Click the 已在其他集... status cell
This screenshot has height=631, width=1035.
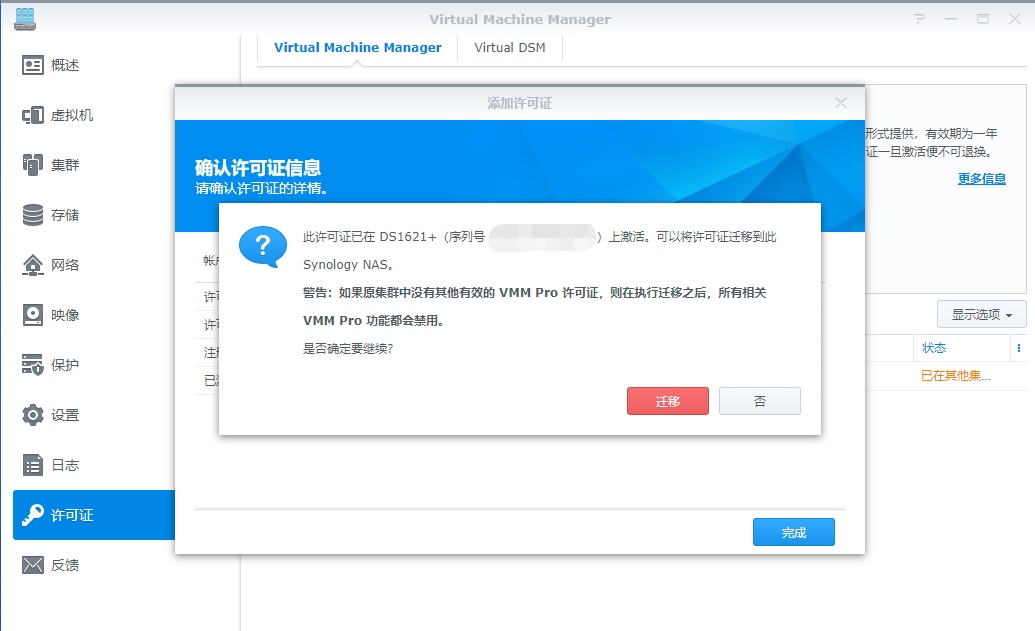(x=955, y=376)
